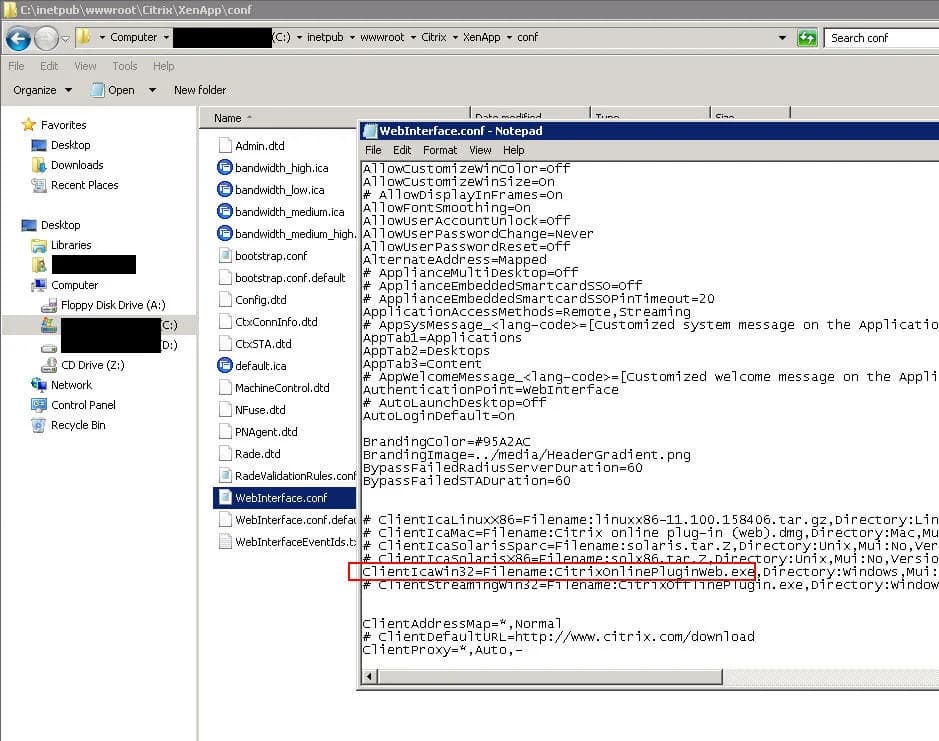This screenshot has width=939, height=741.
Task: Click the Admin.dtd file icon
Action: click(x=225, y=146)
